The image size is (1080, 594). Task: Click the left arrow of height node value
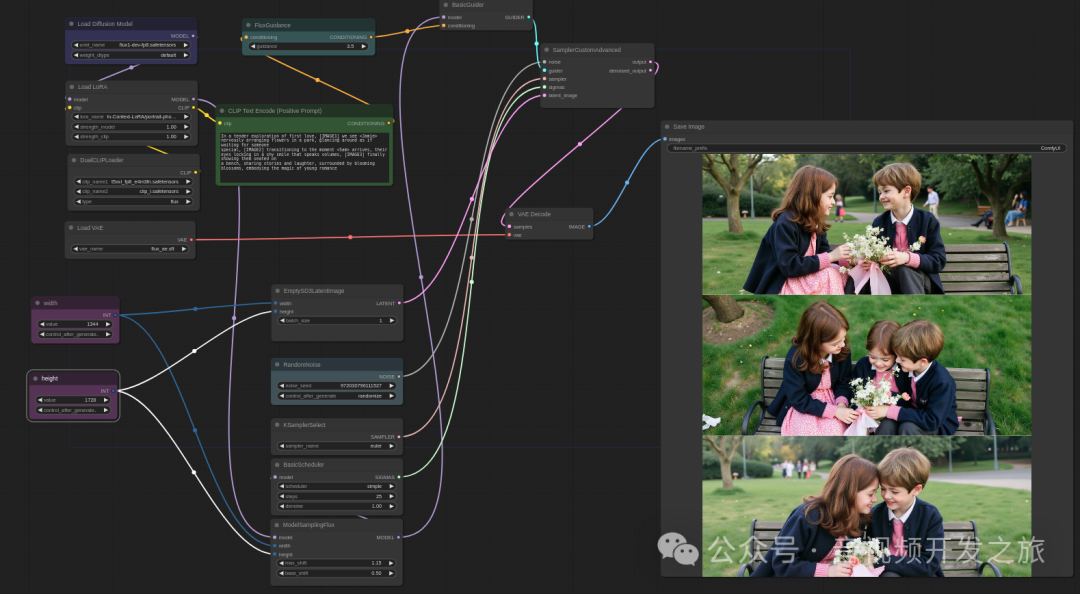pyautogui.click(x=41, y=400)
